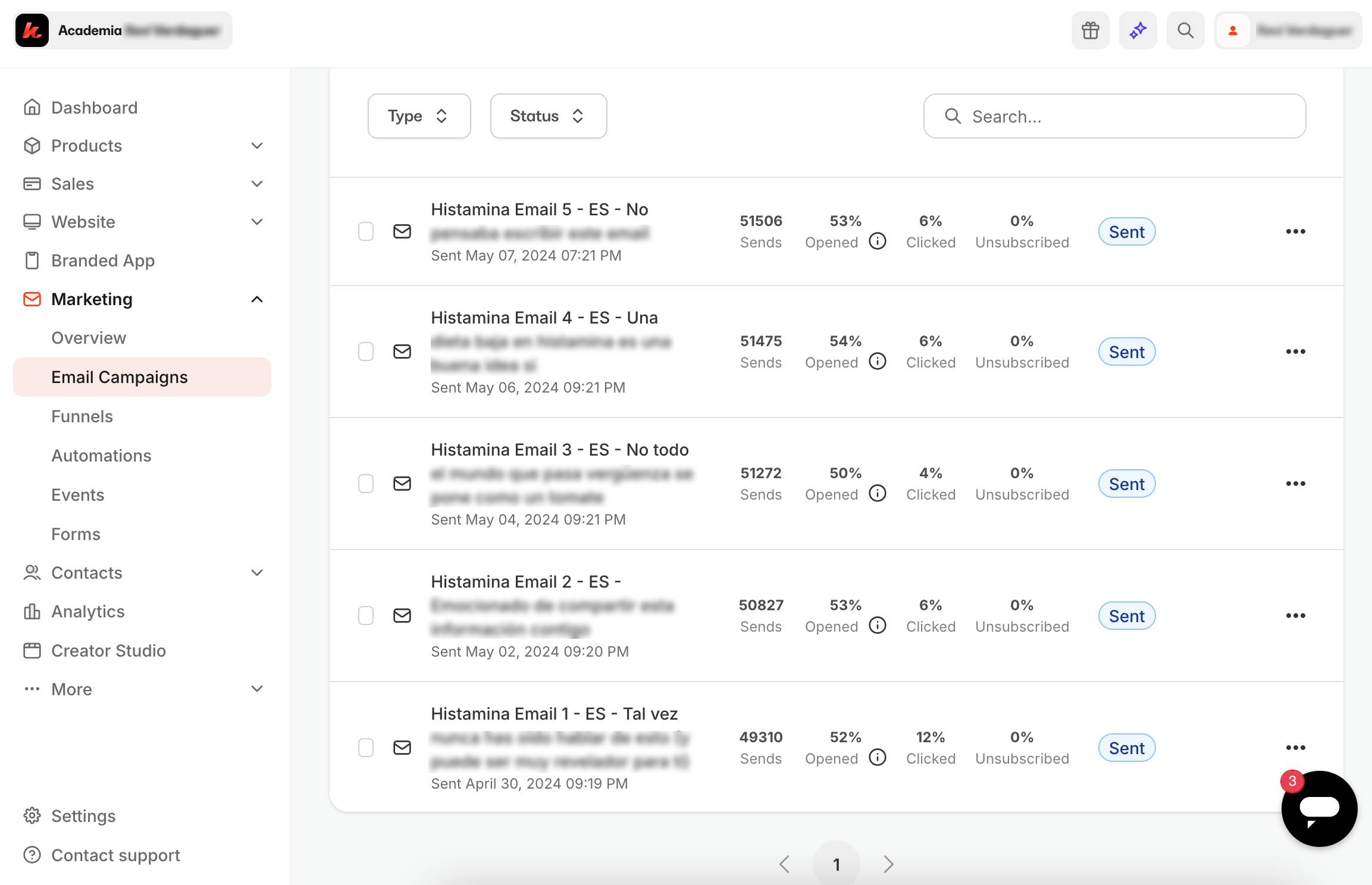Open the Status filter dropdown
This screenshot has width=1372, height=885.
point(548,116)
